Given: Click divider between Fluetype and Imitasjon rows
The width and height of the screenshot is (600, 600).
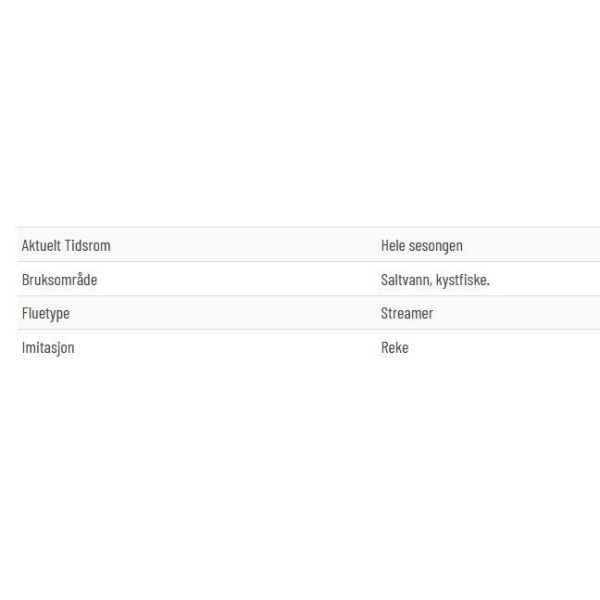Looking at the screenshot, I should 308,329.
